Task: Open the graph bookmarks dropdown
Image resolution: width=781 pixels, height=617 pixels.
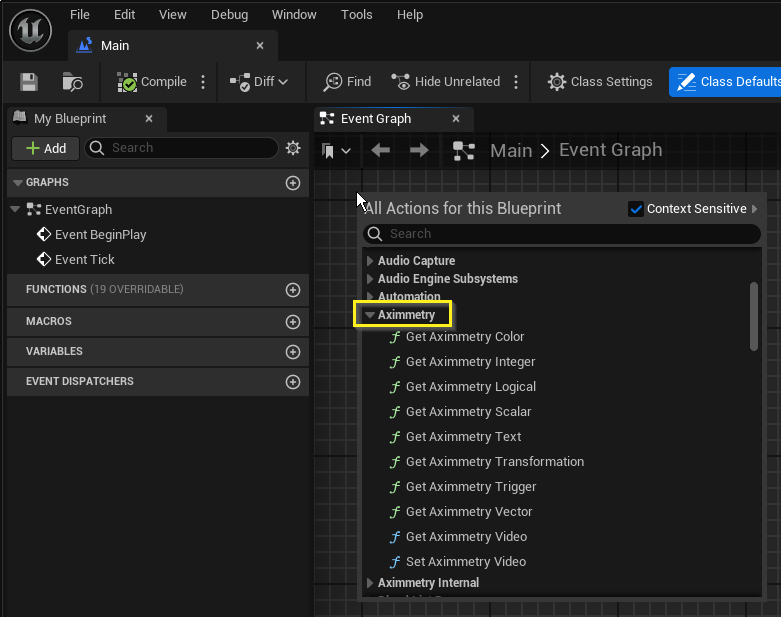Action: pyautogui.click(x=336, y=150)
